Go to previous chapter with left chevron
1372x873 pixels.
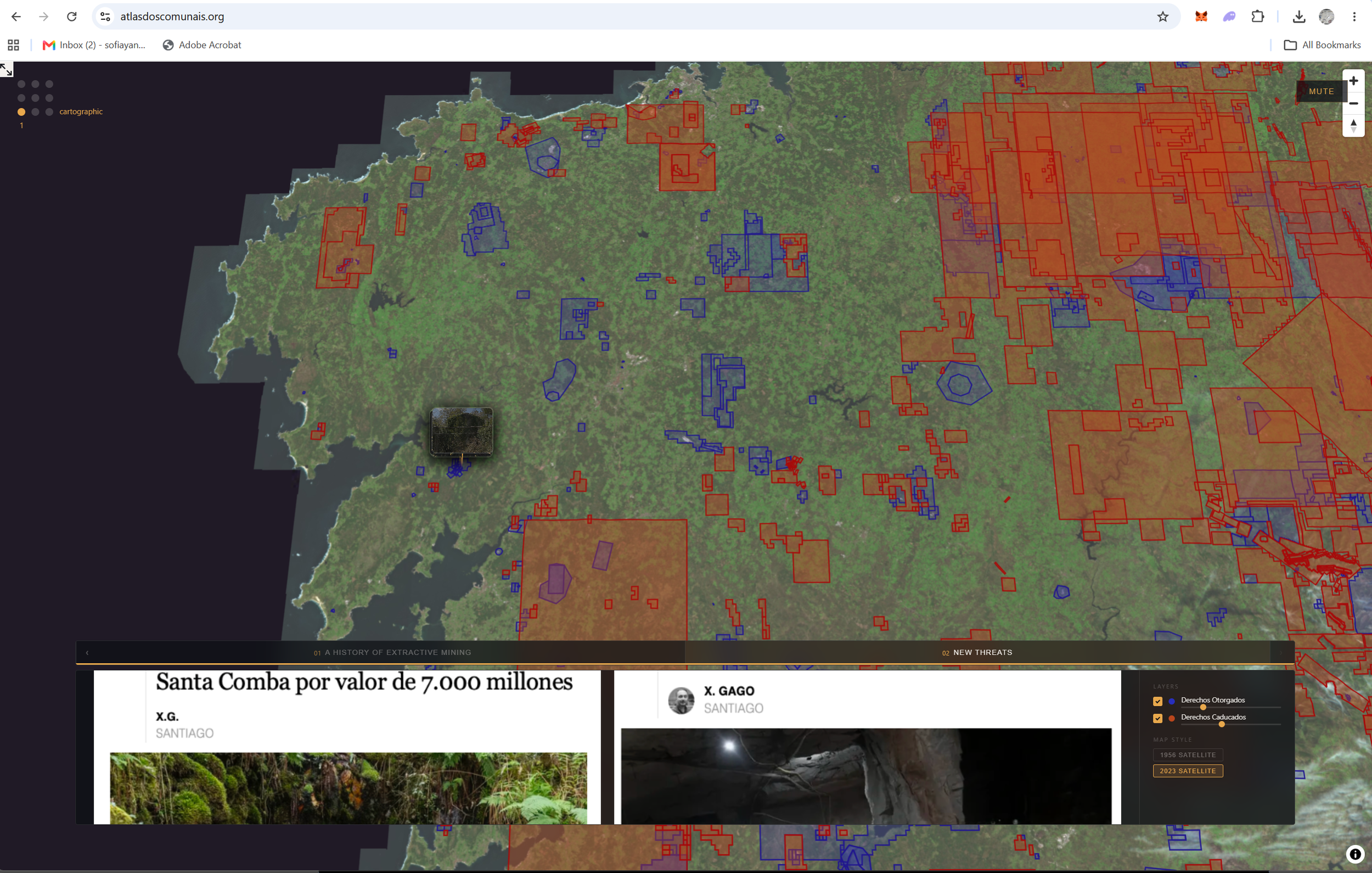click(87, 653)
